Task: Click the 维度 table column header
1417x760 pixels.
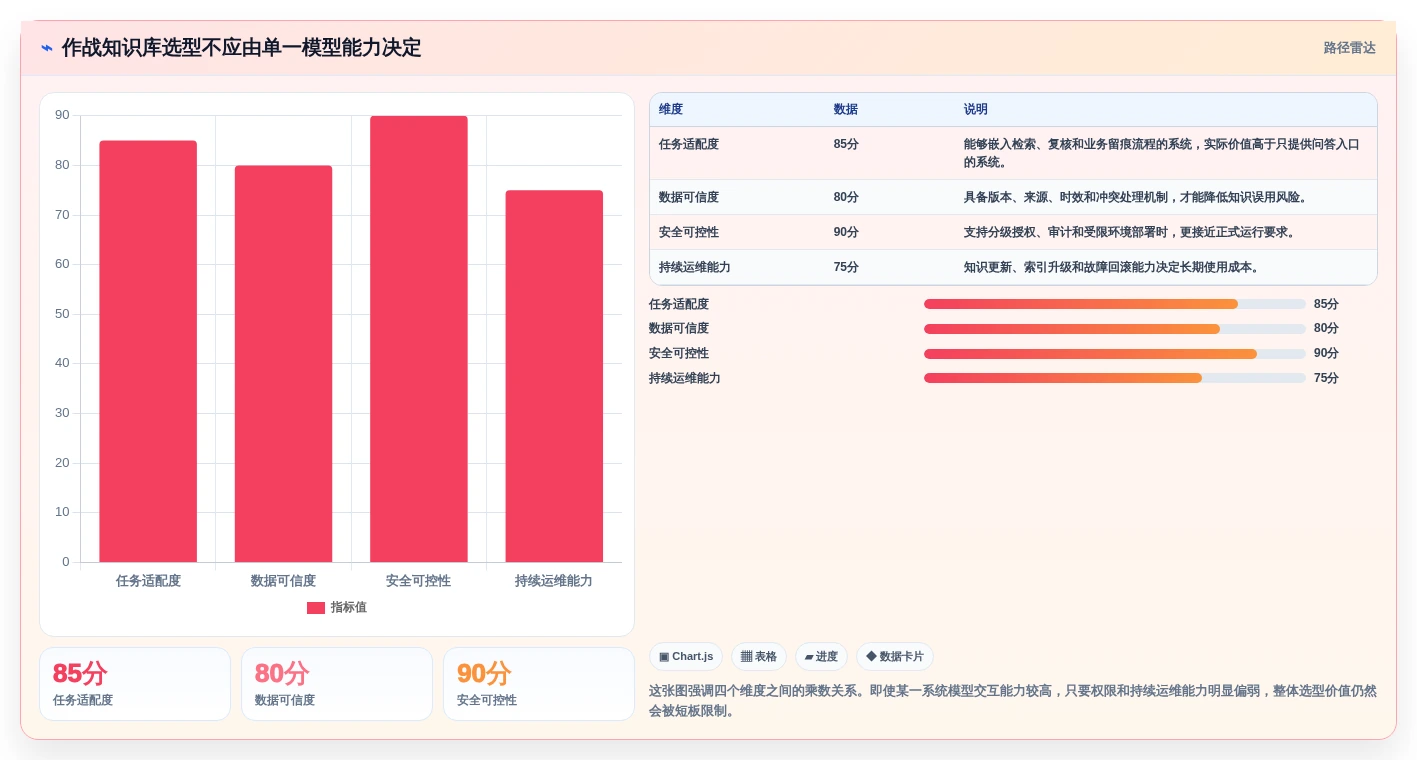Action: coord(671,110)
